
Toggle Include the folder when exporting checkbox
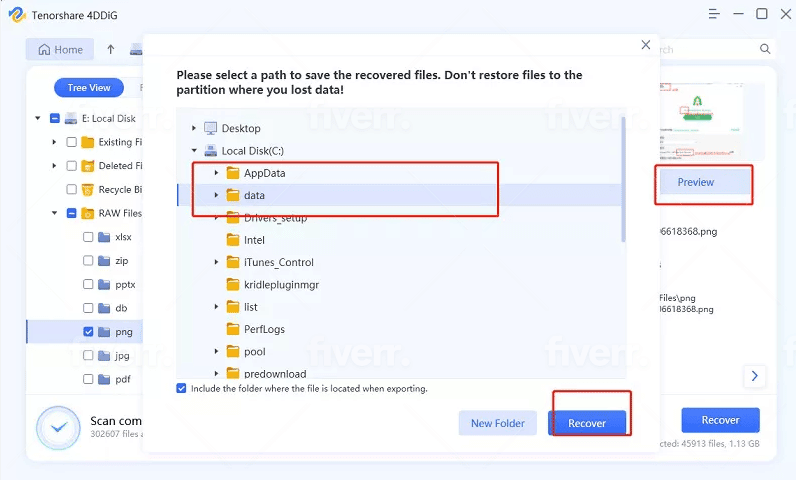[x=181, y=389]
